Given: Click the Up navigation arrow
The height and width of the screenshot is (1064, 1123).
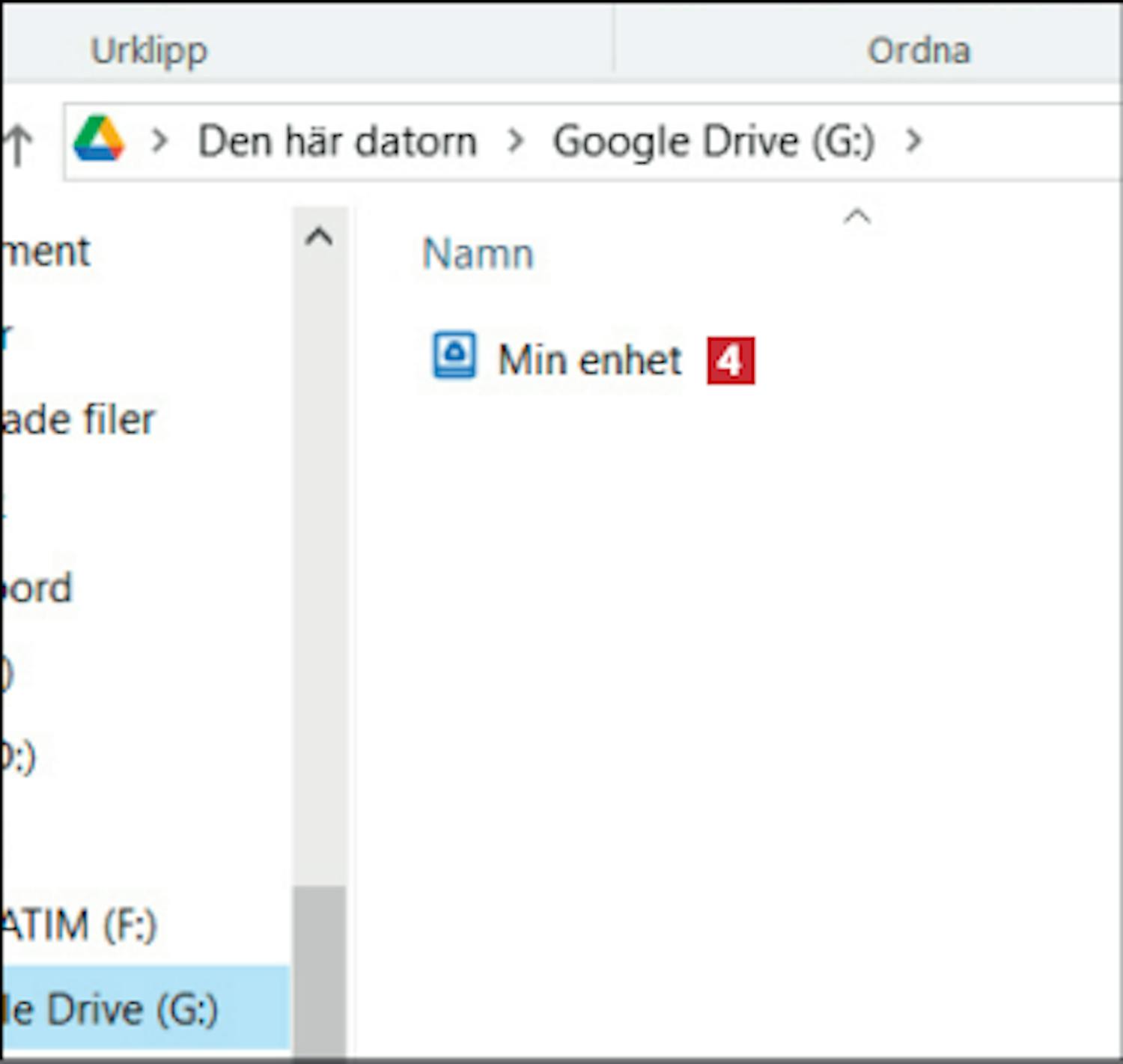Looking at the screenshot, I should (x=18, y=144).
